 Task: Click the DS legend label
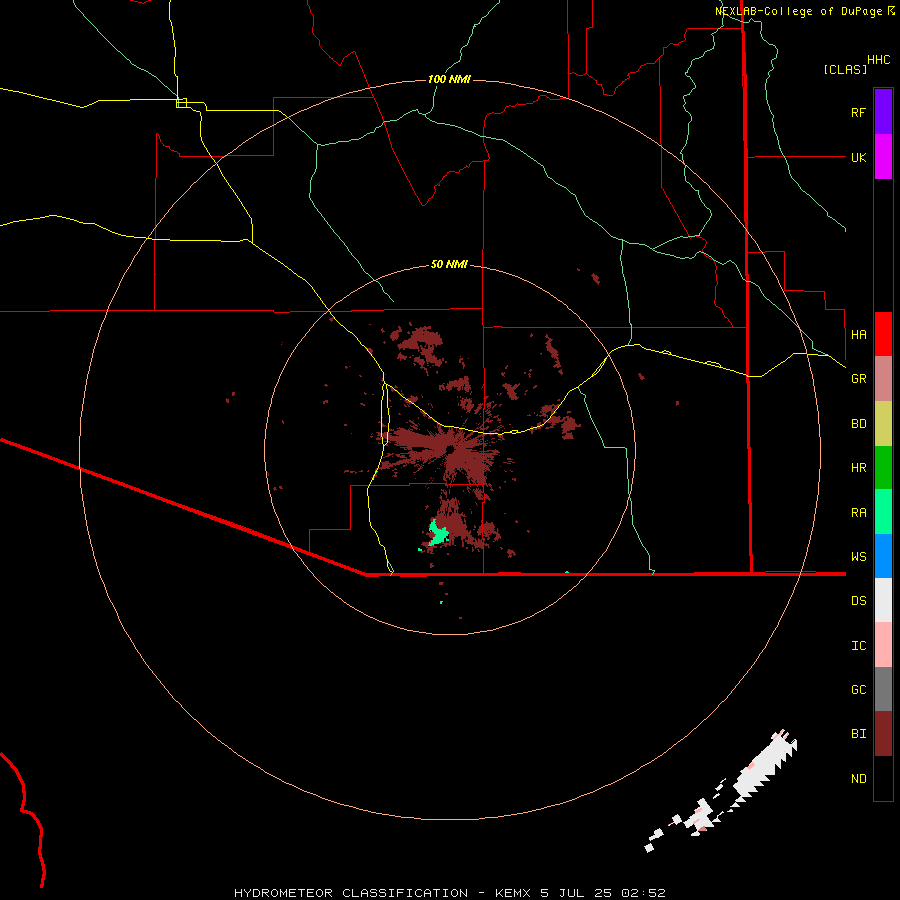(x=858, y=601)
